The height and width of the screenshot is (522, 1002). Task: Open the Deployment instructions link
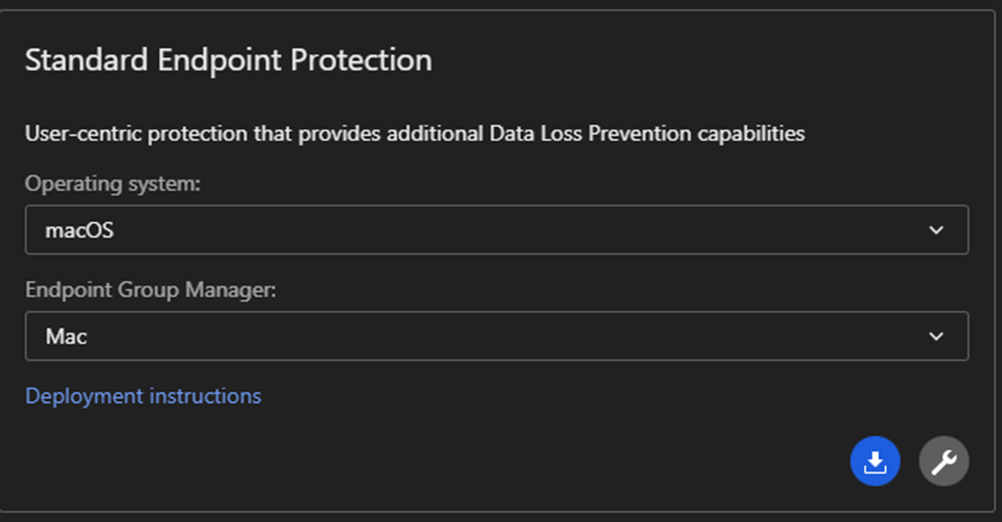point(143,396)
